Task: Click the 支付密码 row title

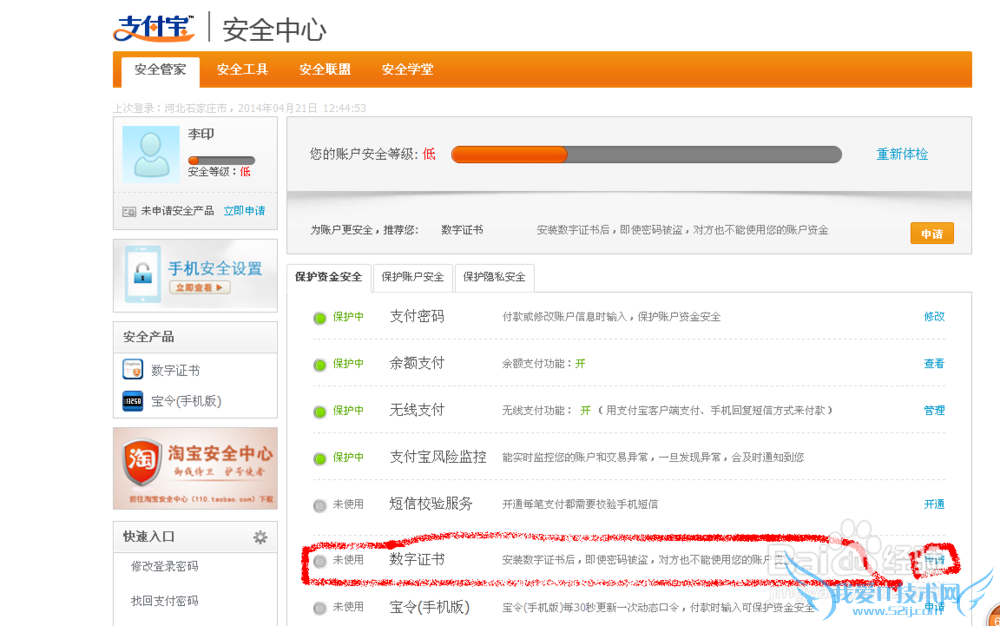Action: pos(417,316)
